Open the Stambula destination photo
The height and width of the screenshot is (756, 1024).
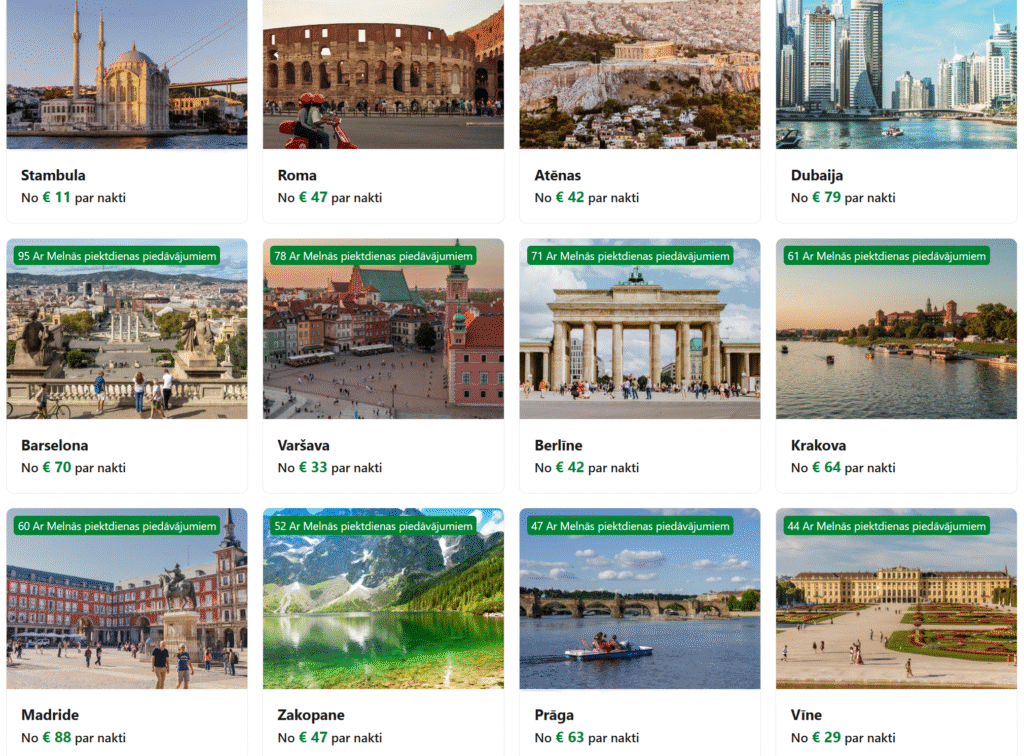(x=127, y=74)
